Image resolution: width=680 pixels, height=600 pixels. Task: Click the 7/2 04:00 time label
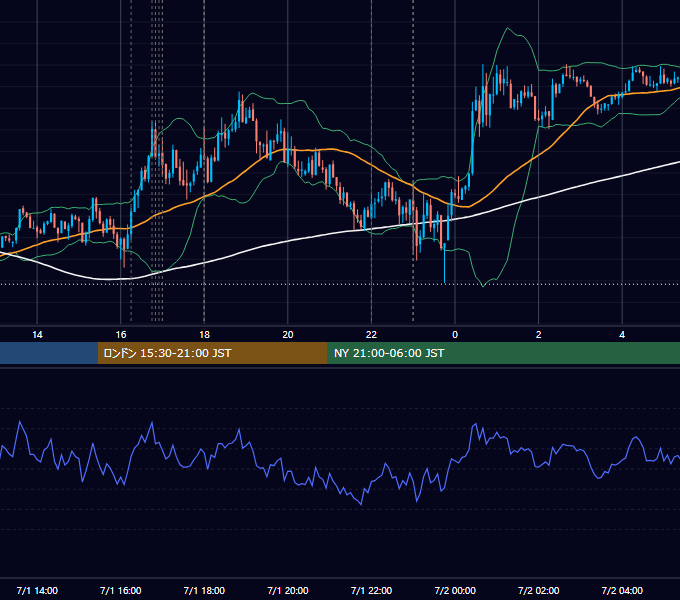click(x=622, y=590)
